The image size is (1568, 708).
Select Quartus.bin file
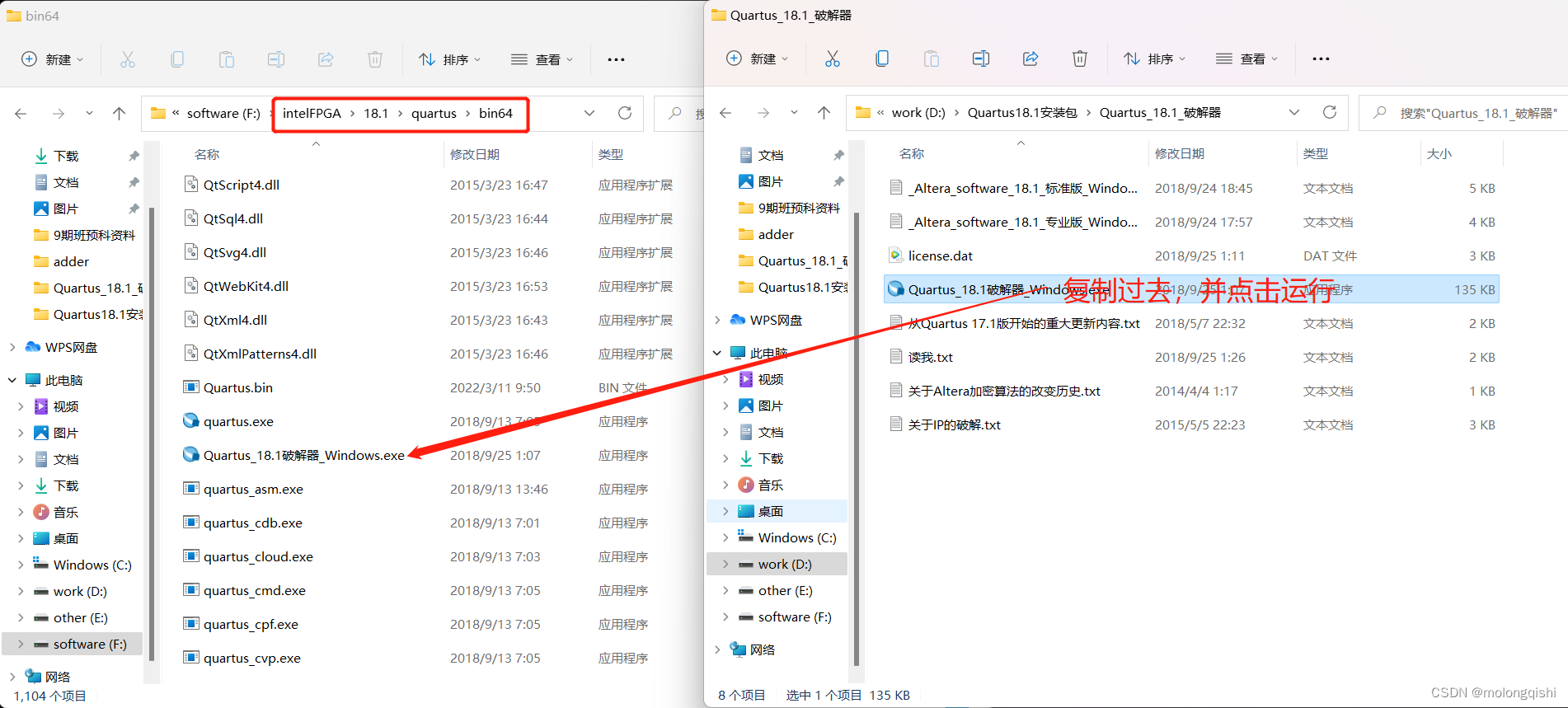click(237, 387)
